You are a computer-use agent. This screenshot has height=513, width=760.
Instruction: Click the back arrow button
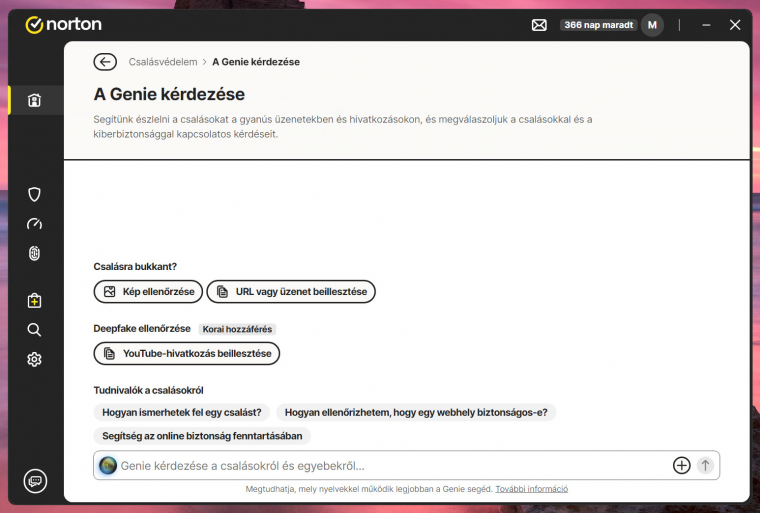(105, 62)
